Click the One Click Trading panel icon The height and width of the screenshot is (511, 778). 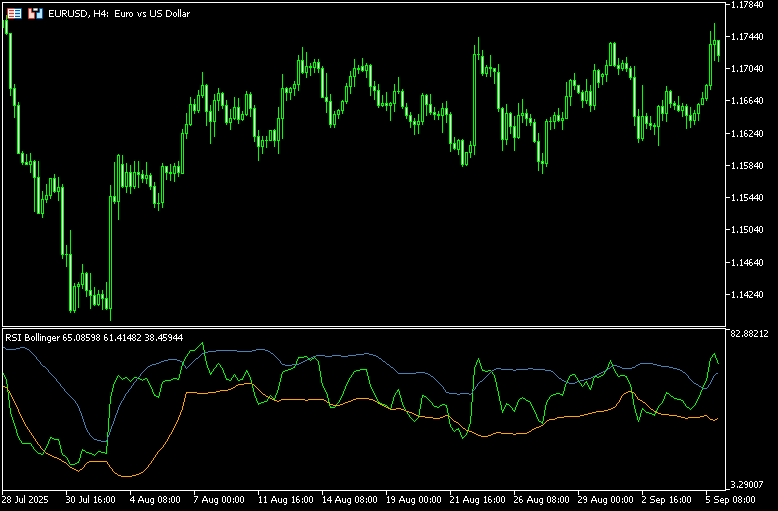click(14, 14)
